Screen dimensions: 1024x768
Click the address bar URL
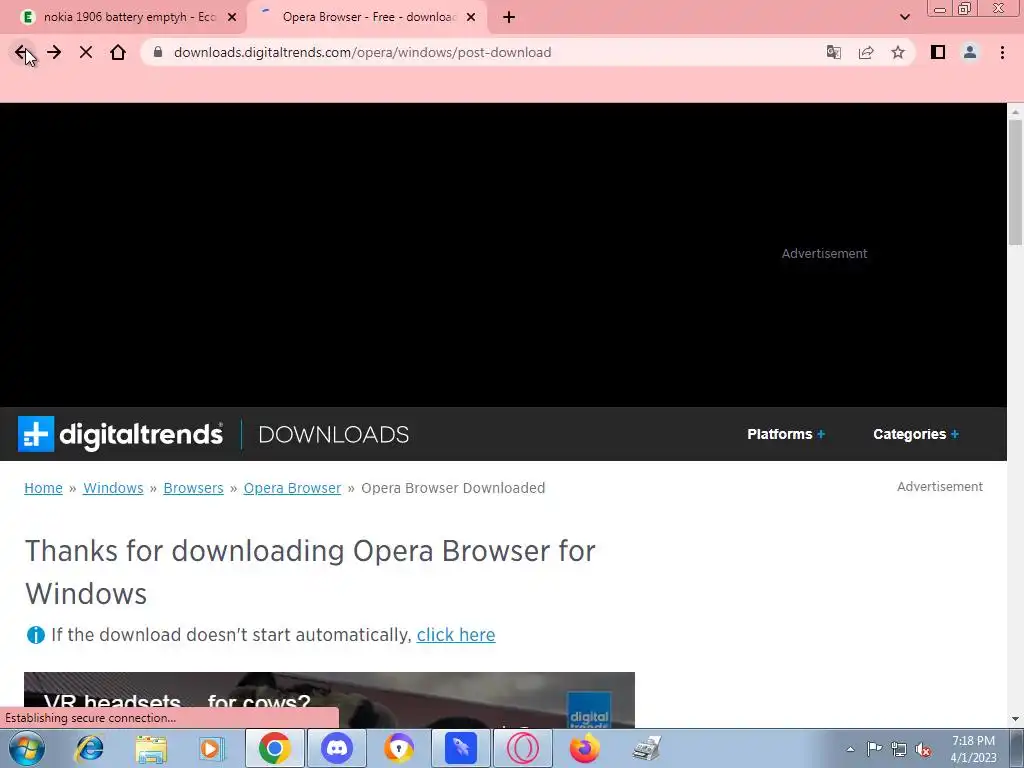(x=362, y=52)
